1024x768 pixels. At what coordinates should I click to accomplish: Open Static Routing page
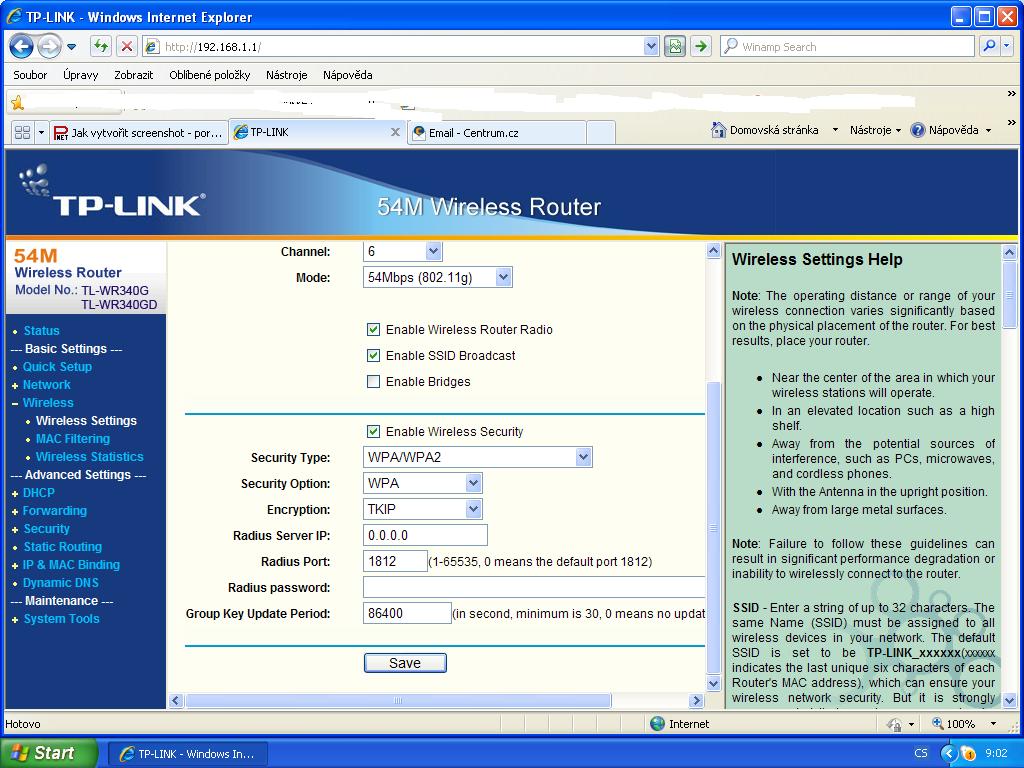tap(63, 547)
